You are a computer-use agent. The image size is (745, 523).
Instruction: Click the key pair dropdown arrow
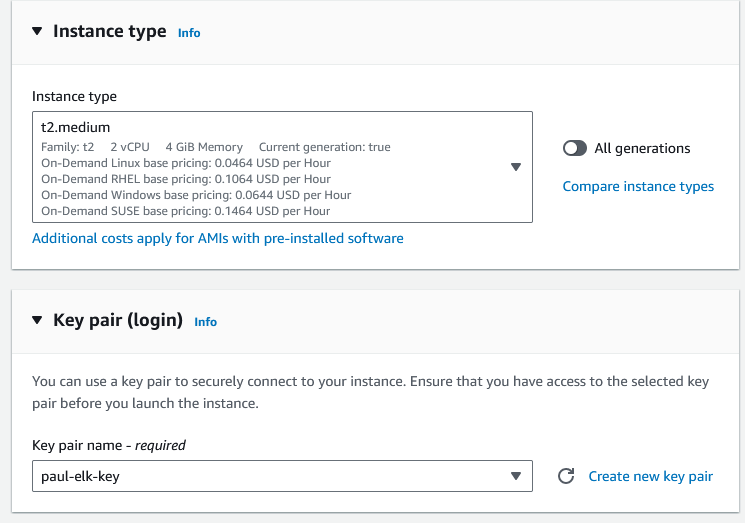[516, 476]
